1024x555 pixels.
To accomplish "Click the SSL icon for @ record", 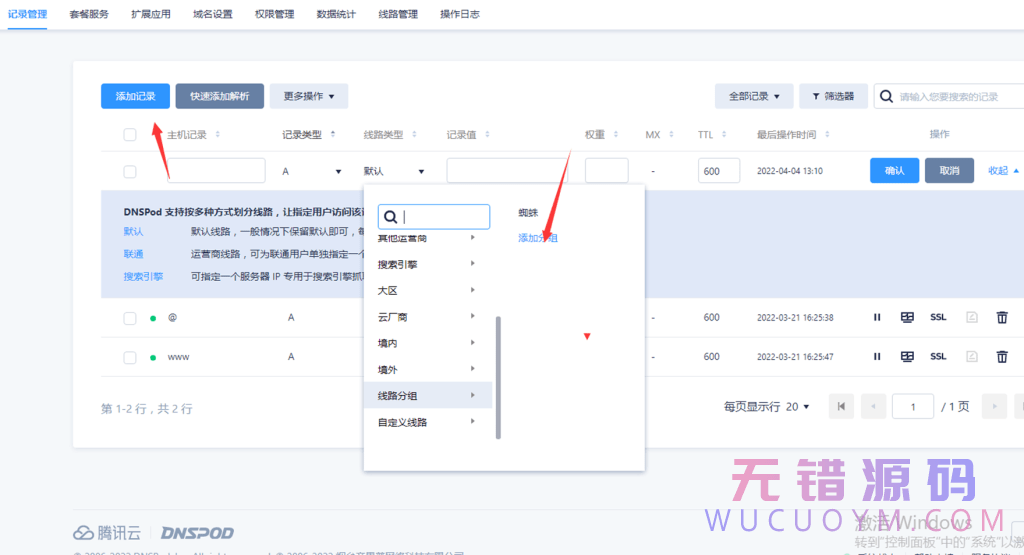I will [x=938, y=317].
